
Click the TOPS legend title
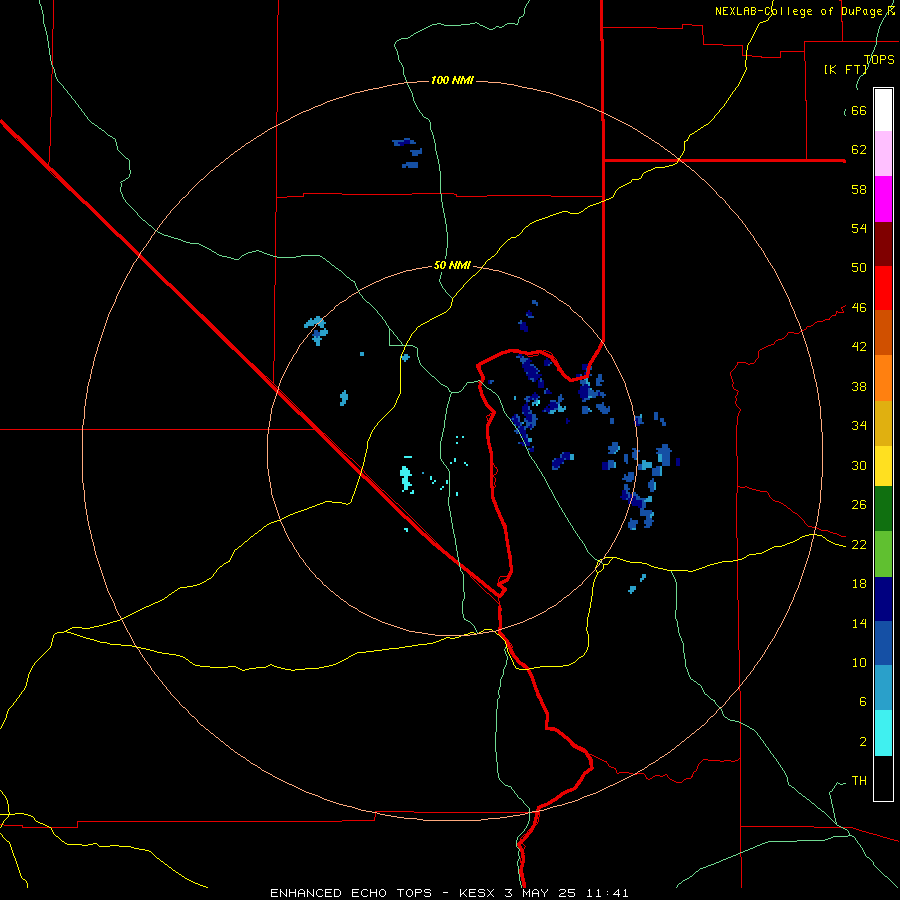click(879, 60)
